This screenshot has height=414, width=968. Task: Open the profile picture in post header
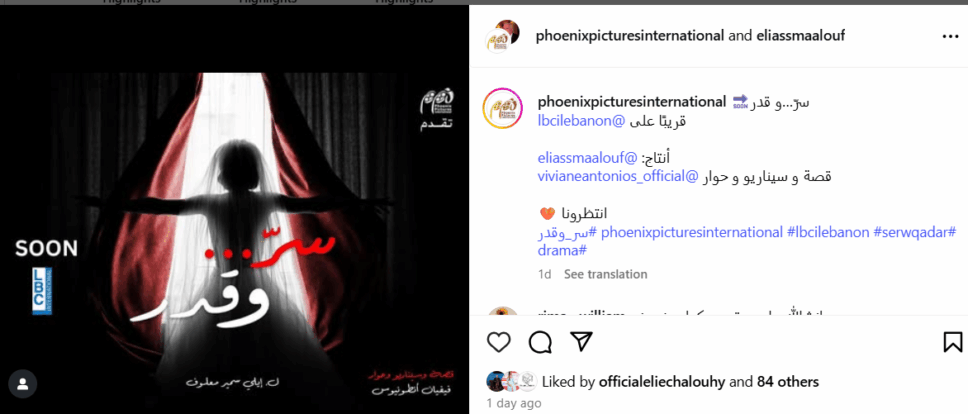click(502, 36)
